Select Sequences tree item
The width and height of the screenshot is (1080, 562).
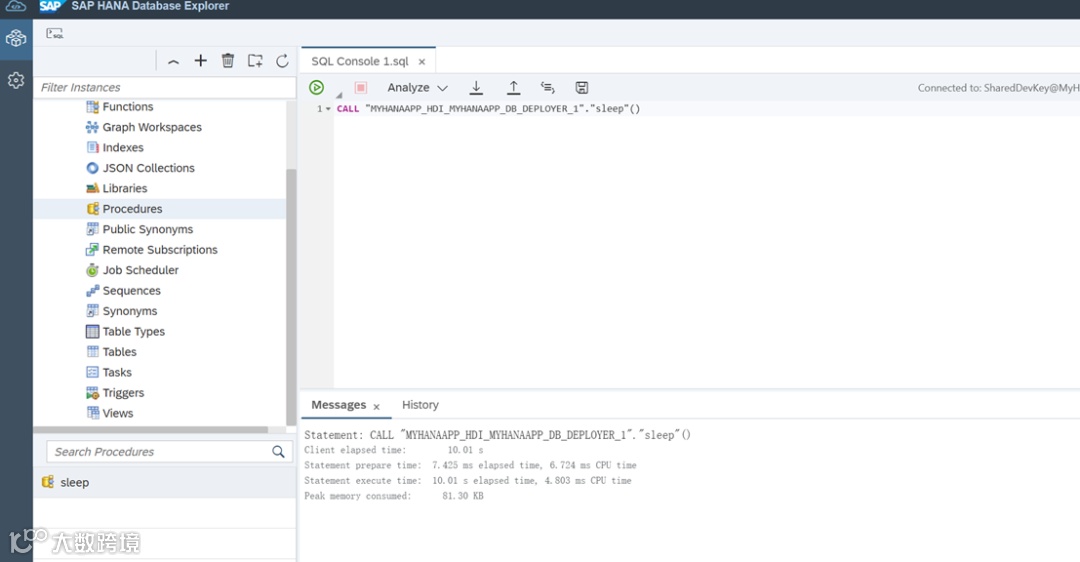[x=132, y=291]
